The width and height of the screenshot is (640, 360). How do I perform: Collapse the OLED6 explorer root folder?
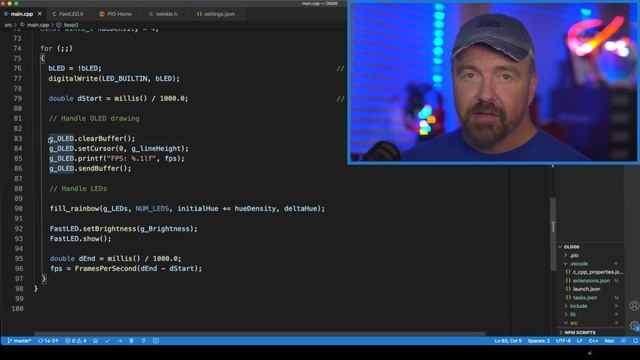click(x=590, y=247)
